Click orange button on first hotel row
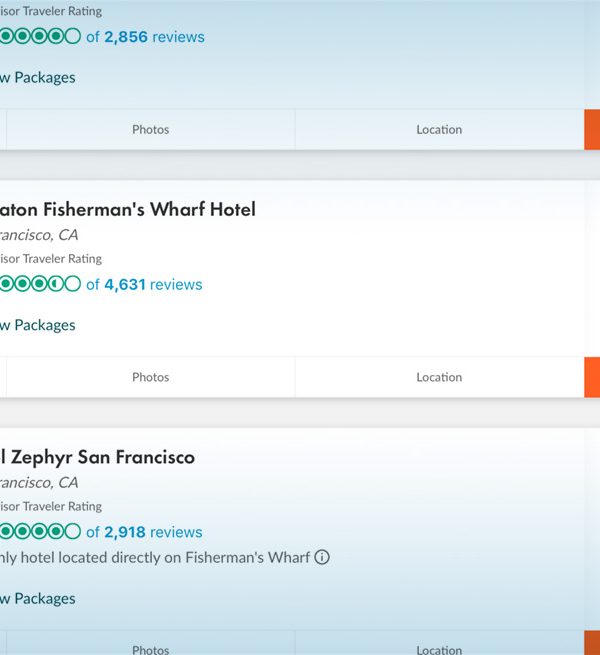Viewport: 600px width, 655px height. click(x=592, y=129)
